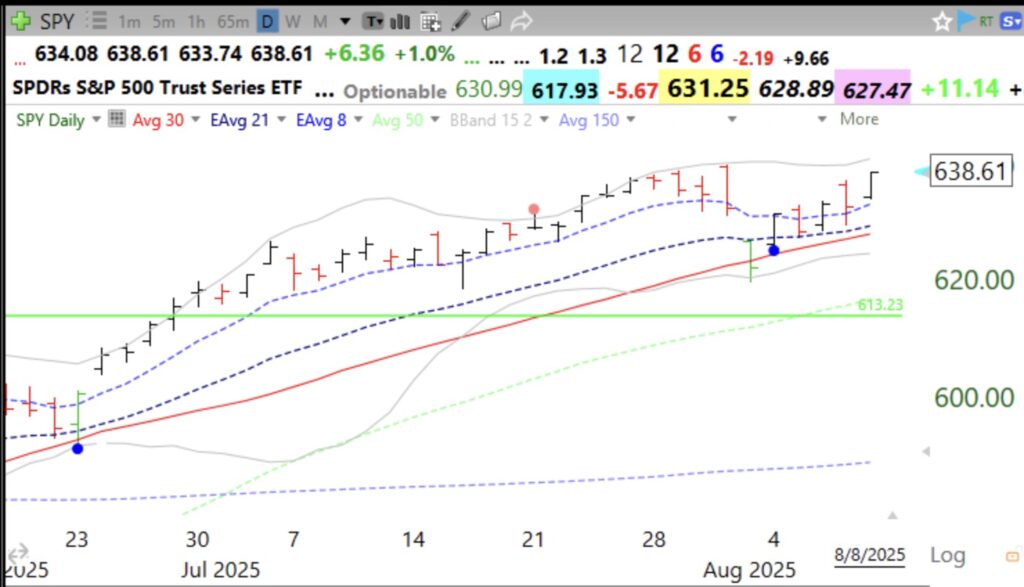Click the +1.0% percent change value
Image resolution: width=1024 pixels, height=587 pixels.
[424, 54]
